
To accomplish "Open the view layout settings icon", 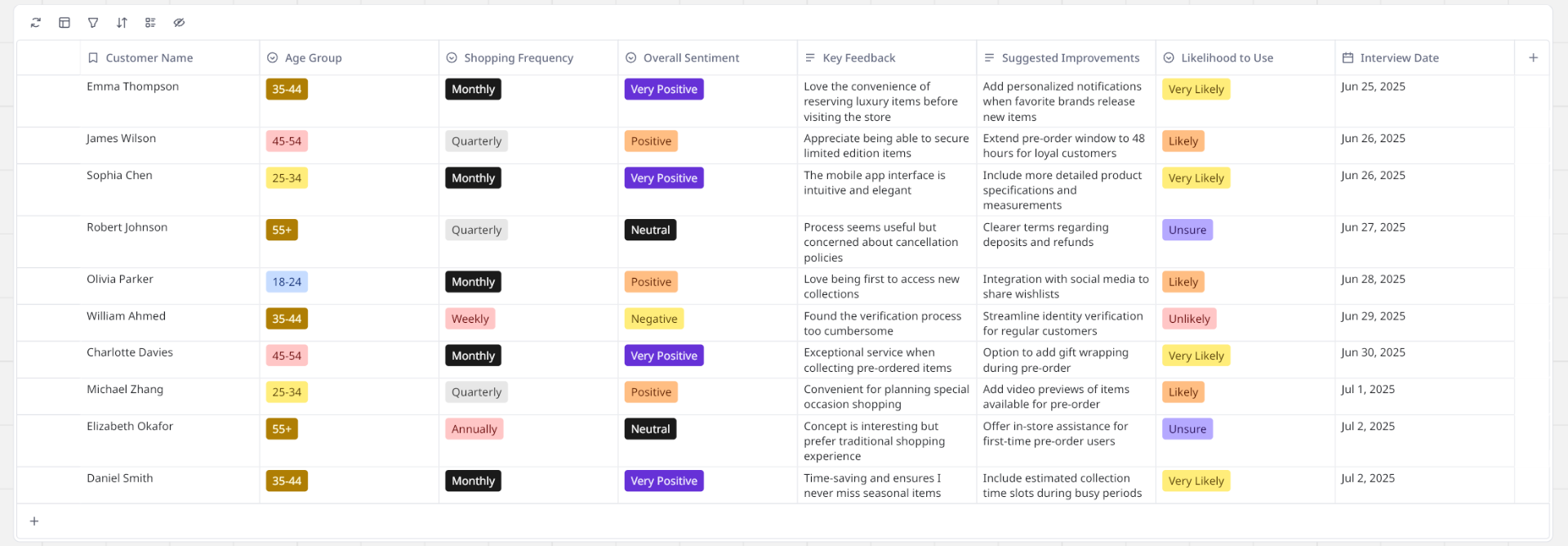I will (x=64, y=23).
